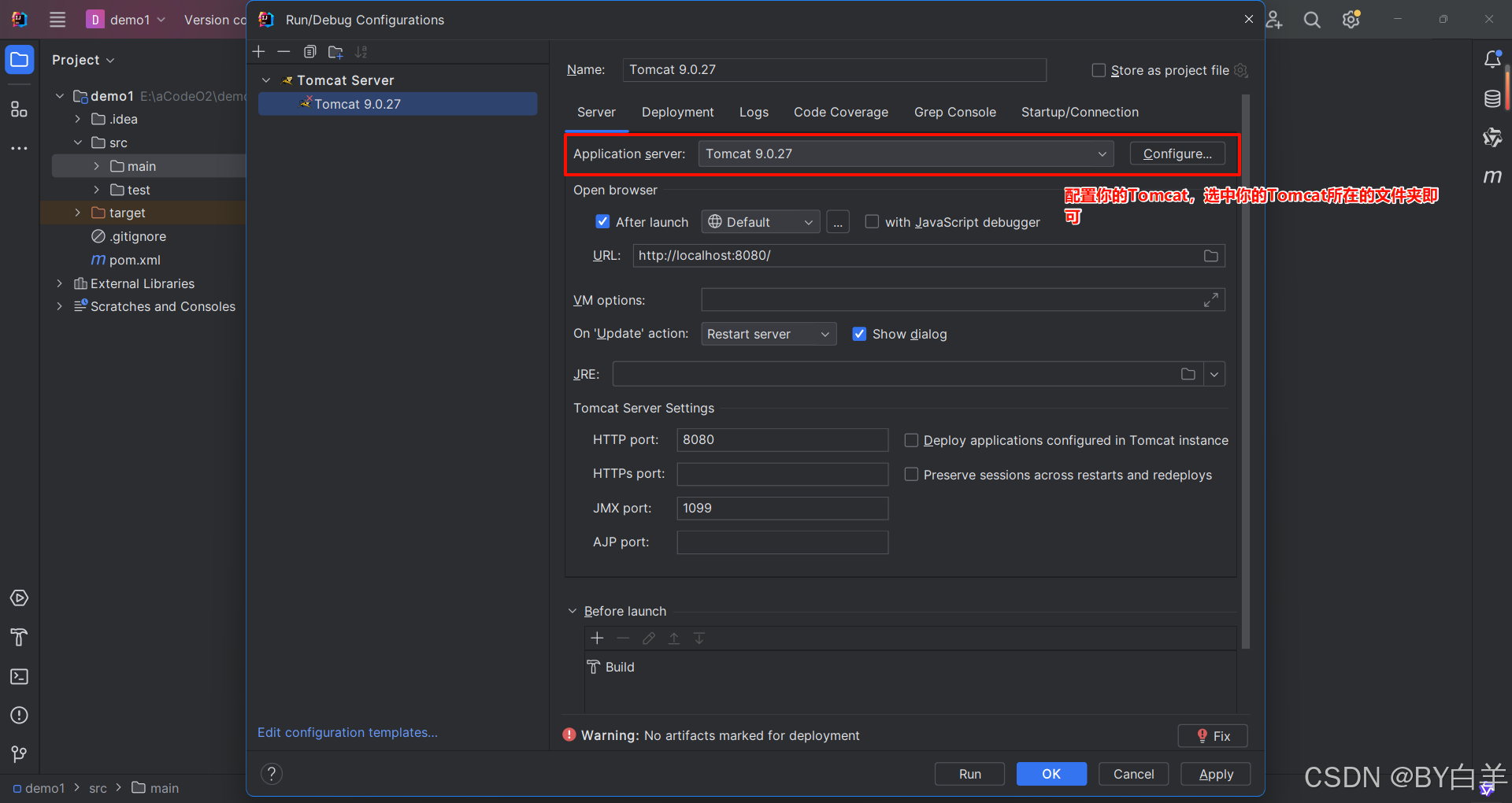Open Problems tool window icon
This screenshot has height=803, width=1512.
click(20, 716)
